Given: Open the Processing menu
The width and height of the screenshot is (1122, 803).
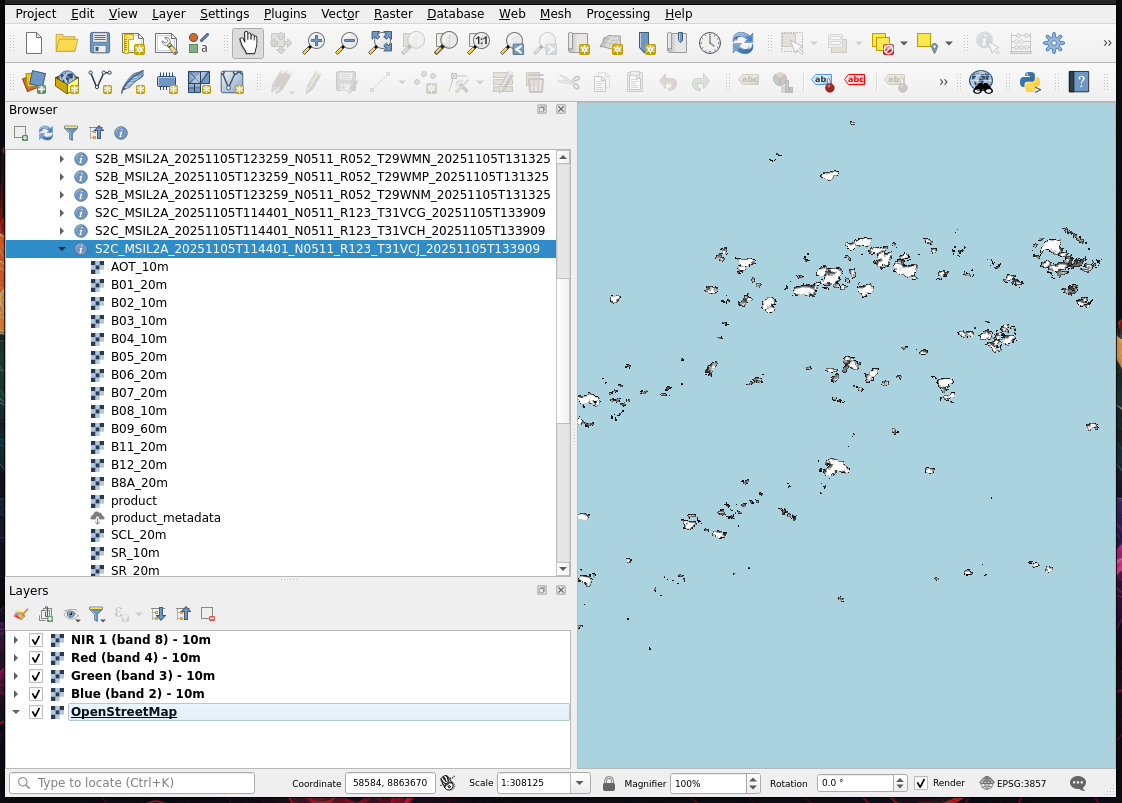Looking at the screenshot, I should tap(617, 14).
